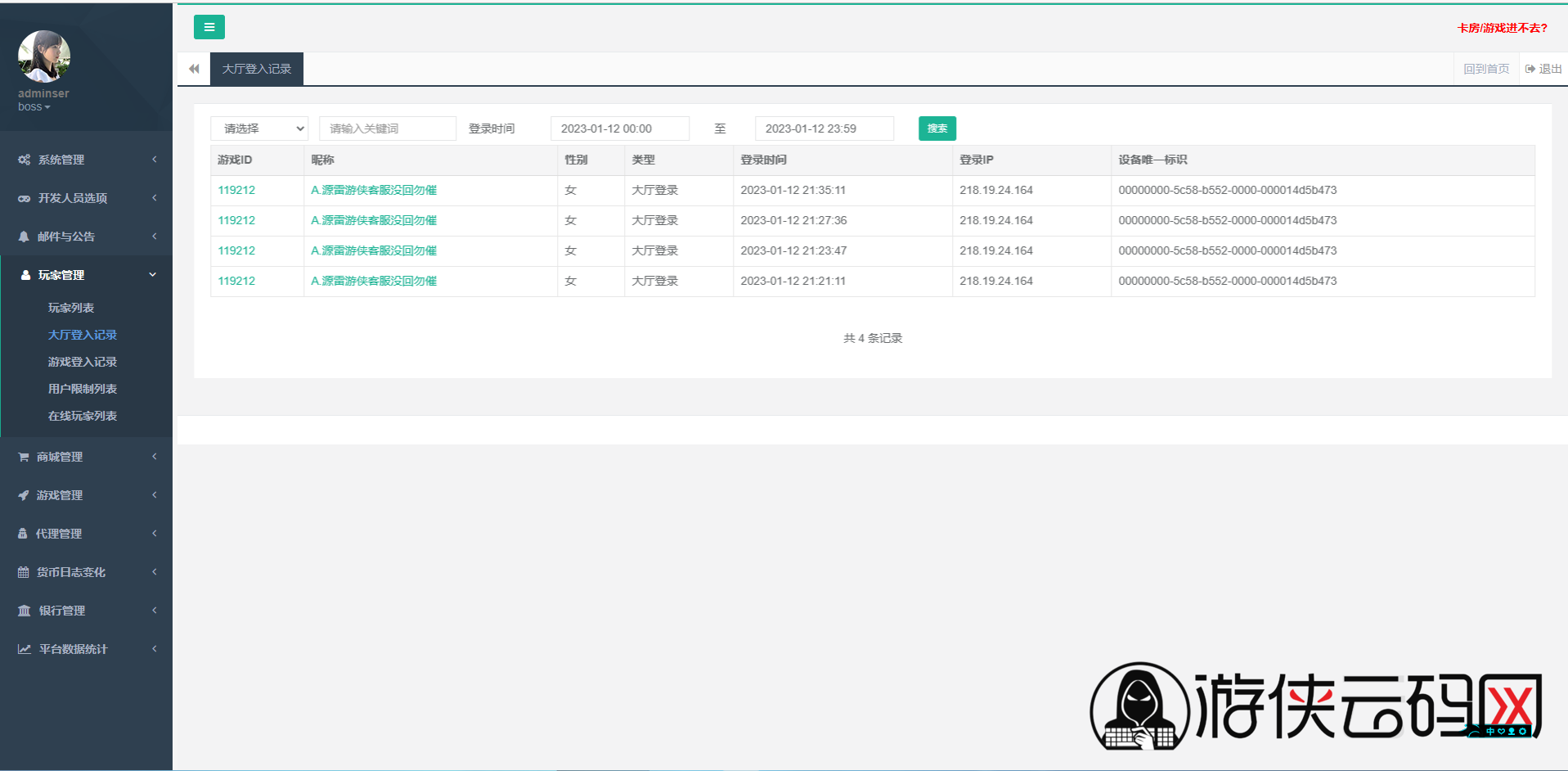Screen dimensions: 1568x771
Task: Expand the 邮件与公告 menu chevron
Action: point(154,237)
